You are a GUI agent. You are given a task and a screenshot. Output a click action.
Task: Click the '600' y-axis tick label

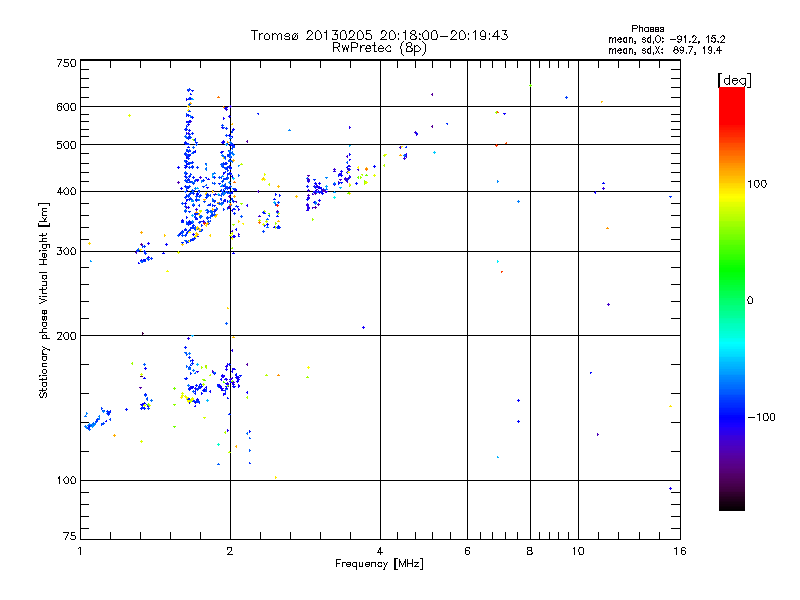[x=66, y=107]
